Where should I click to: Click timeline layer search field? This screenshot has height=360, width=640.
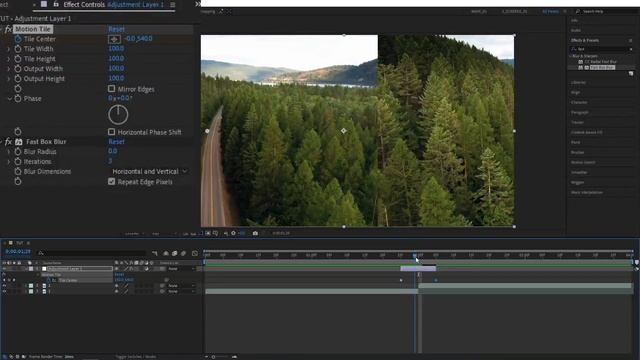tap(92, 253)
